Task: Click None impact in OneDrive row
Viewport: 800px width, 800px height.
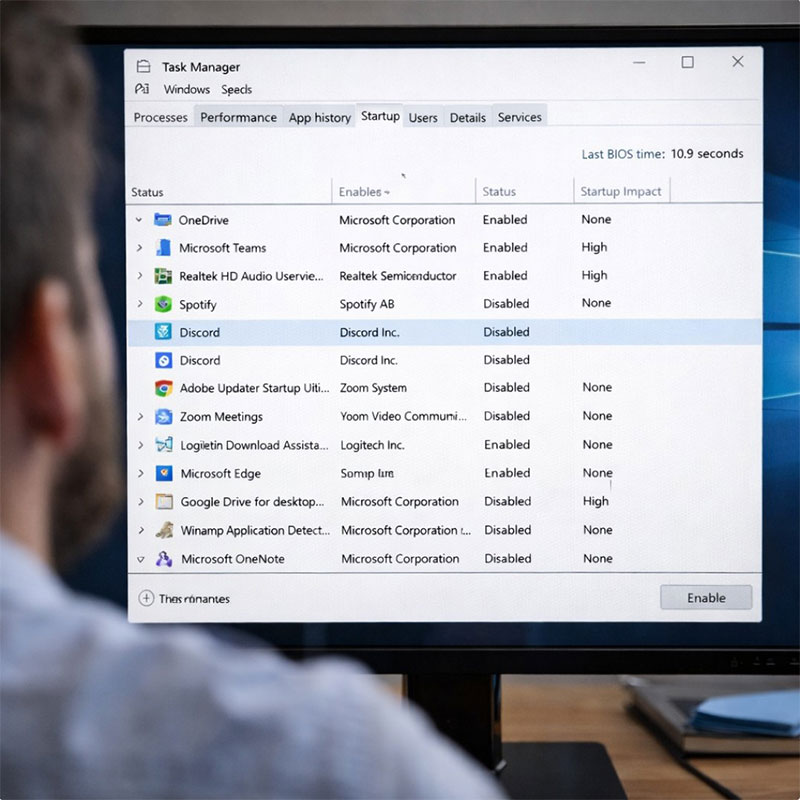Action: pos(596,219)
